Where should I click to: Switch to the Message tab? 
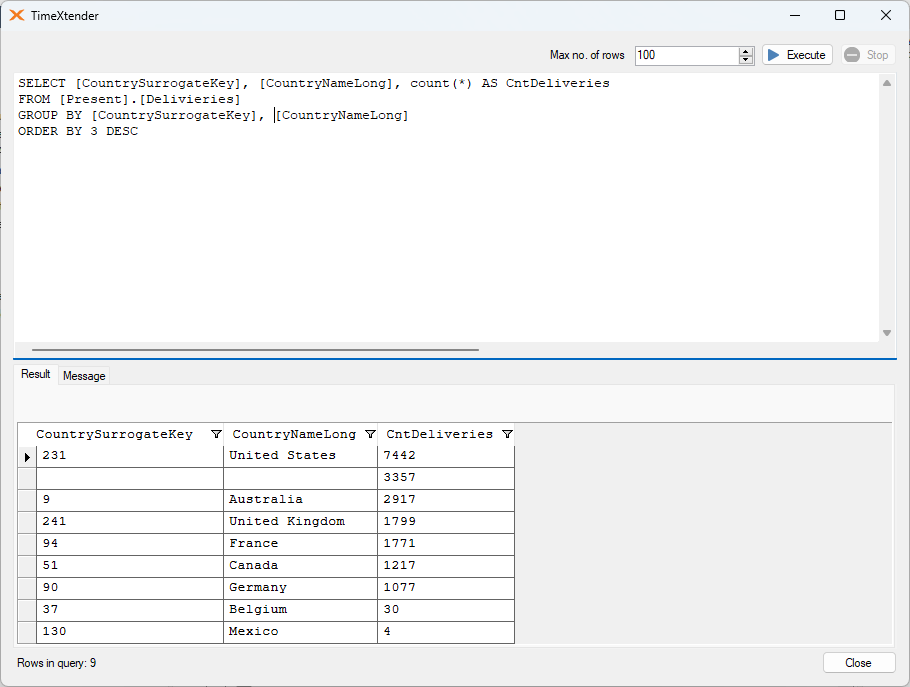(x=84, y=375)
